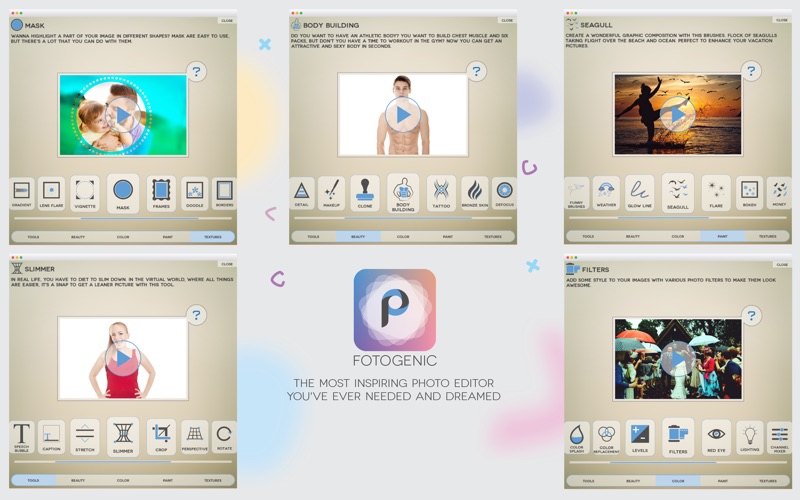Click Close button in the Filters window
This screenshot has height=500, width=800.
[782, 264]
